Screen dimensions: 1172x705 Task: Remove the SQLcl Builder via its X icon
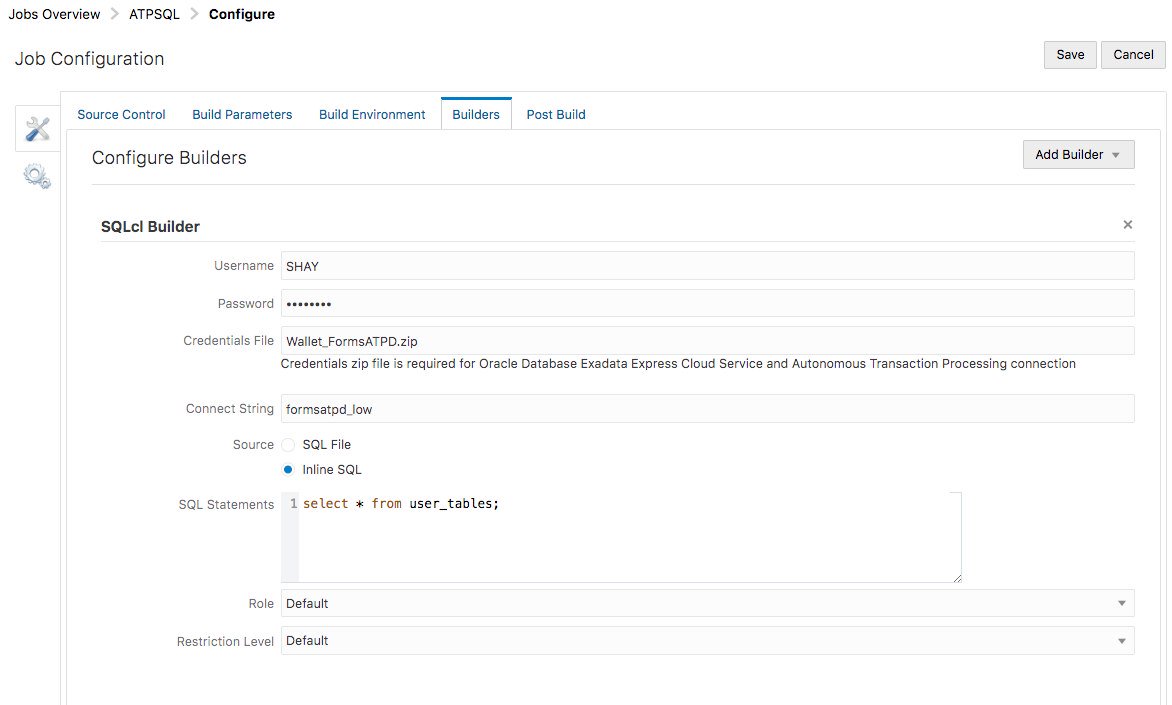[x=1127, y=224]
